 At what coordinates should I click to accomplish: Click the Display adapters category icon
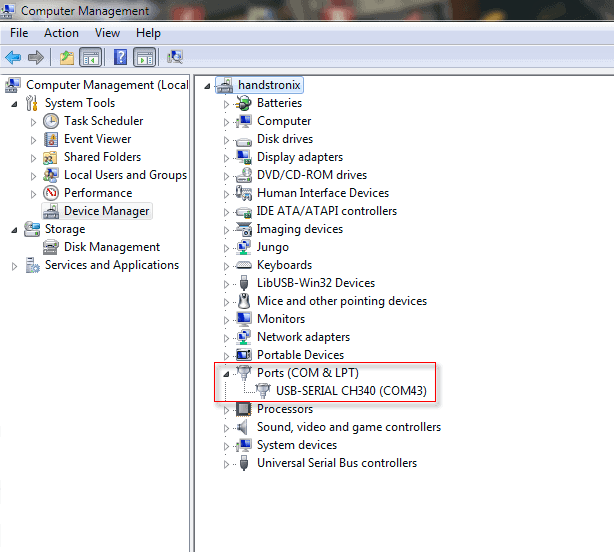point(244,157)
